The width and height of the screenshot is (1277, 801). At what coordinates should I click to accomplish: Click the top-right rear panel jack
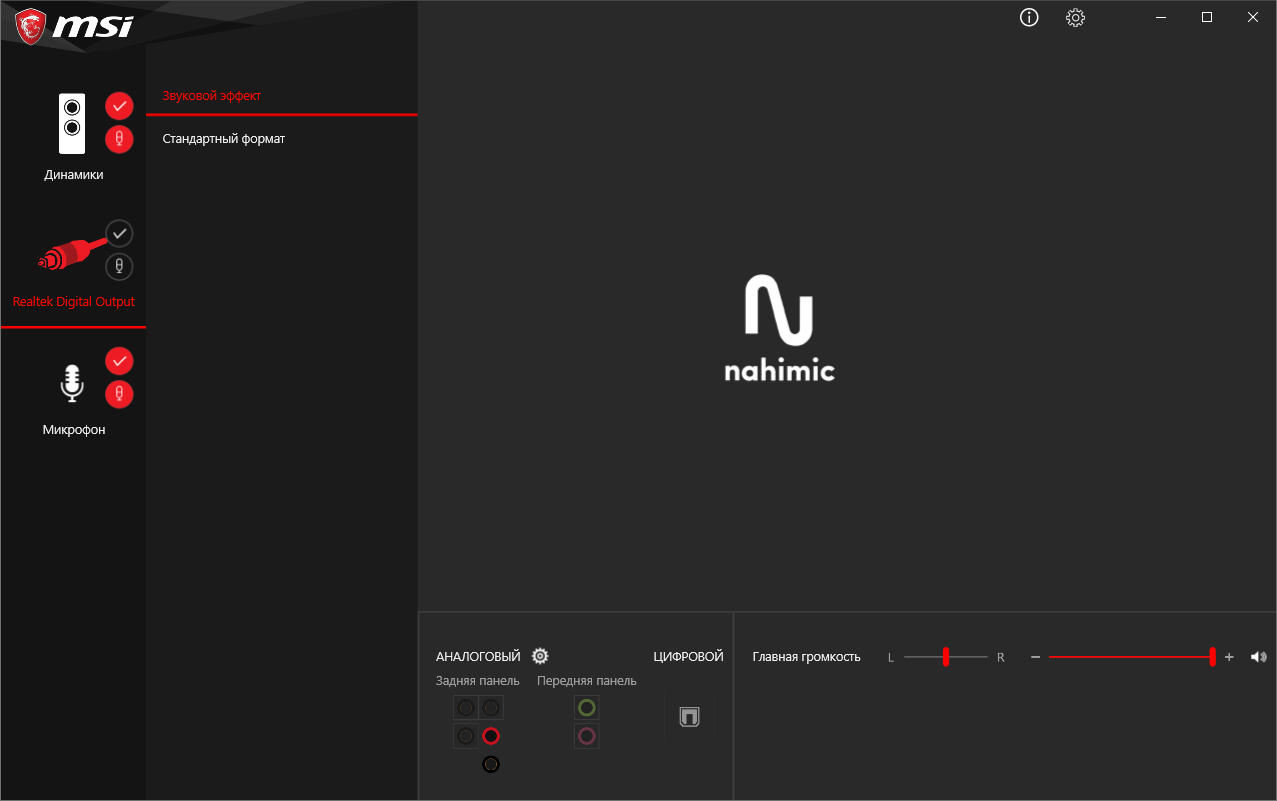[490, 708]
